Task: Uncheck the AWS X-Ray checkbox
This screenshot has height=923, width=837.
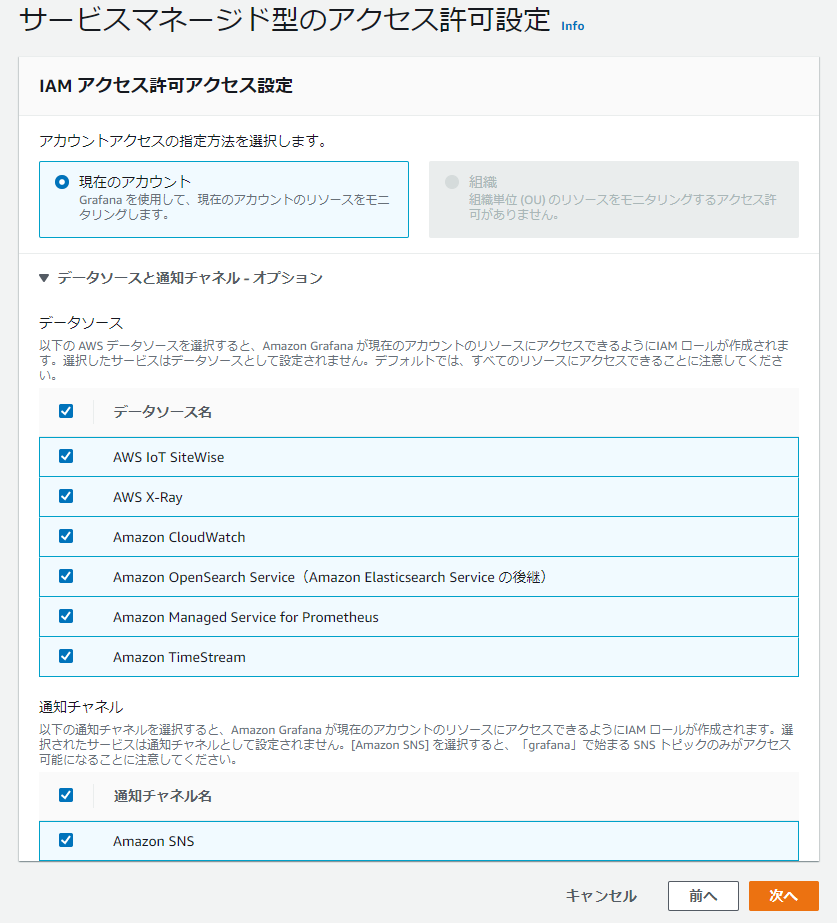Action: click(x=66, y=496)
